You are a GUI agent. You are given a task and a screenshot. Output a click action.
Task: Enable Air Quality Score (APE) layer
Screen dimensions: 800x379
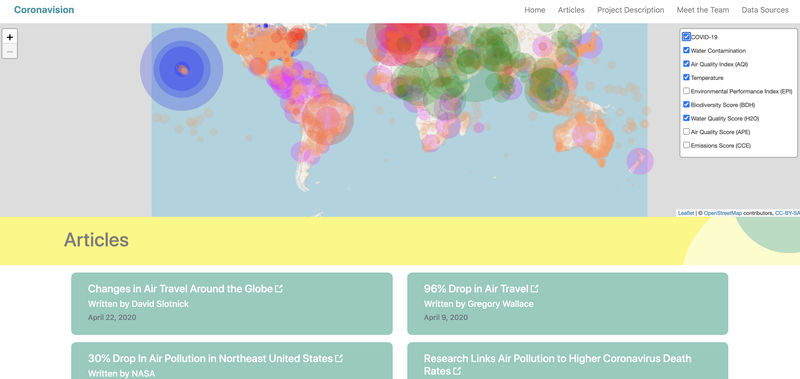tap(686, 132)
